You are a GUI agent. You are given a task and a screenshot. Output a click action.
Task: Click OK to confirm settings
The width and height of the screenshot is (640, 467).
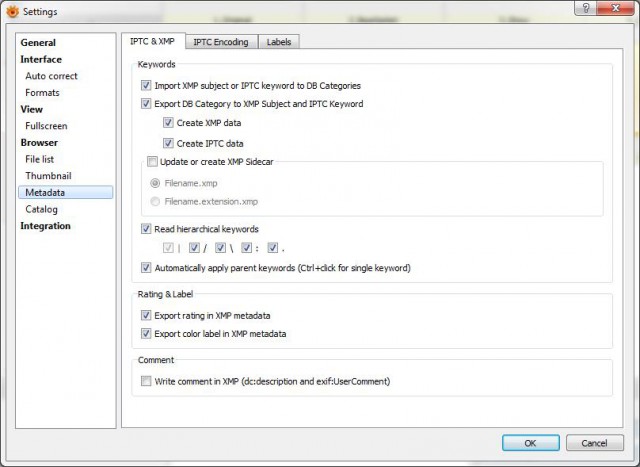tap(531, 443)
